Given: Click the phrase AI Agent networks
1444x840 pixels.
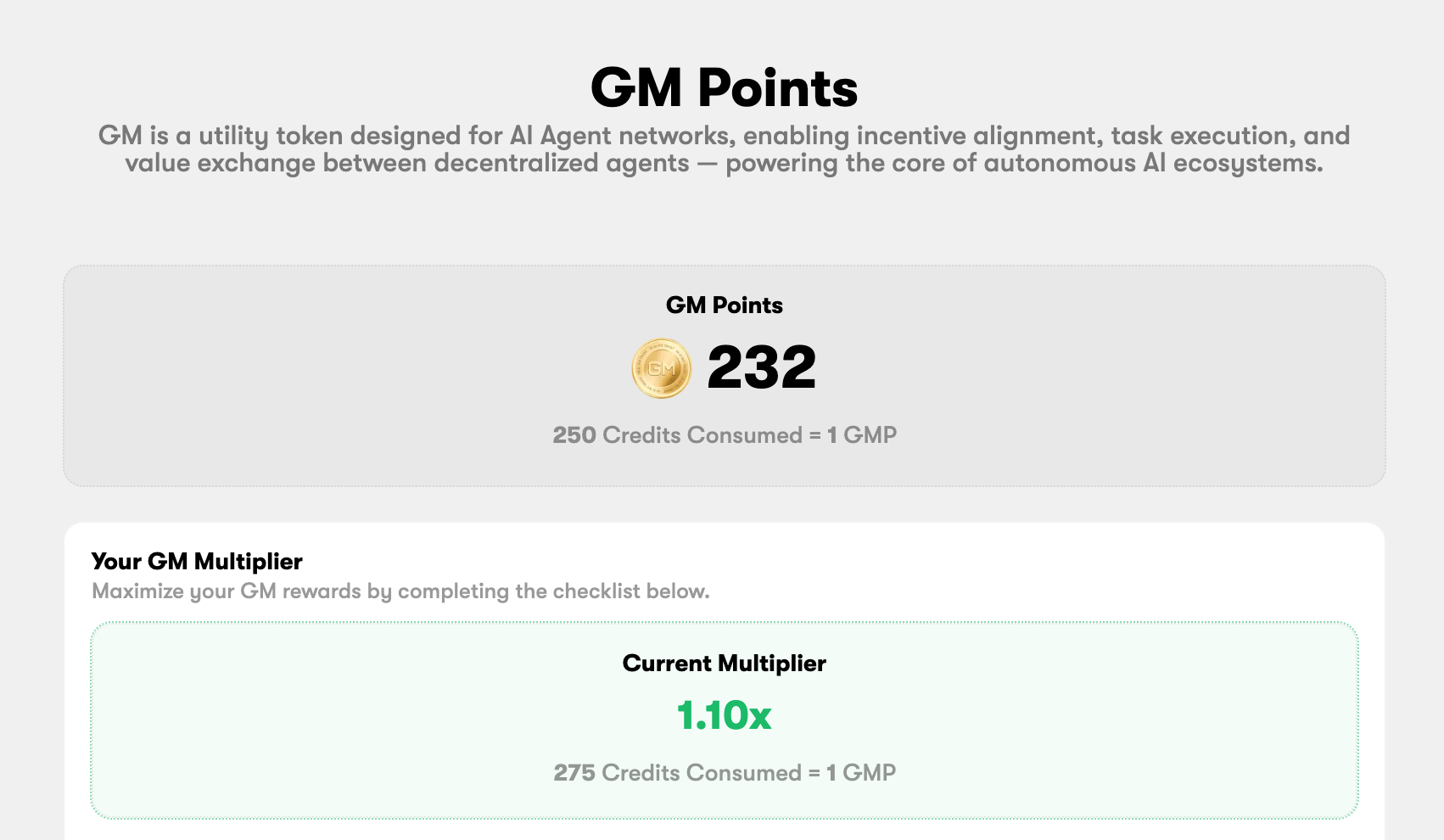Looking at the screenshot, I should click(x=622, y=136).
